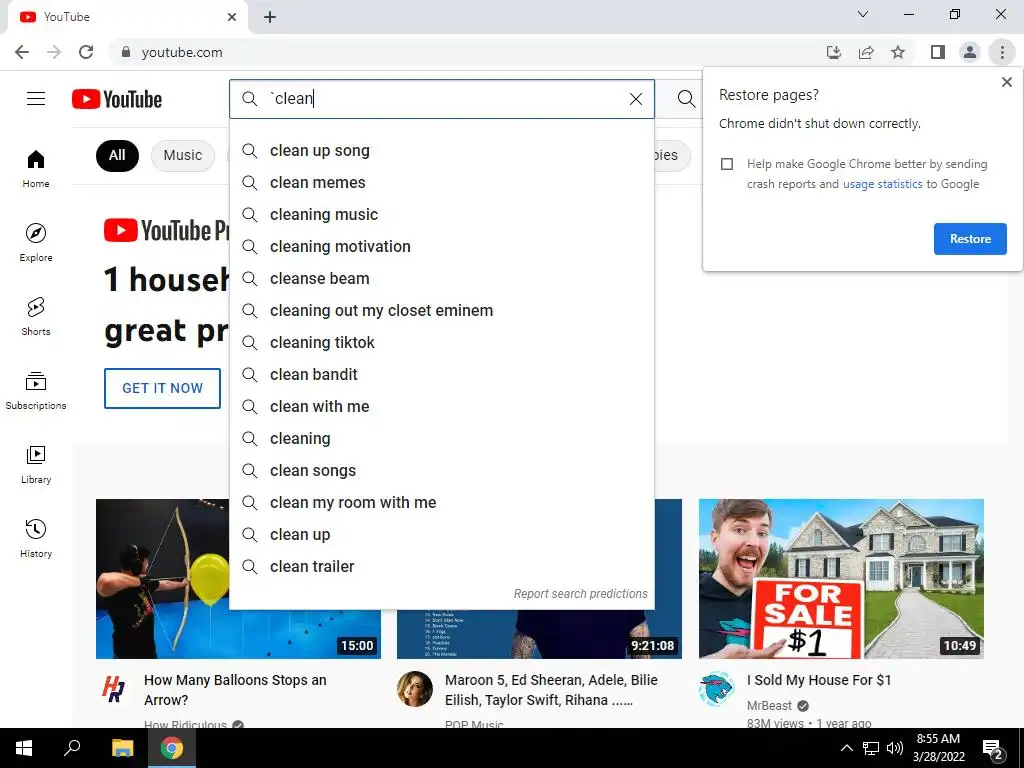Bookmark this tab with star icon
This screenshot has height=768, width=1024.
(898, 52)
